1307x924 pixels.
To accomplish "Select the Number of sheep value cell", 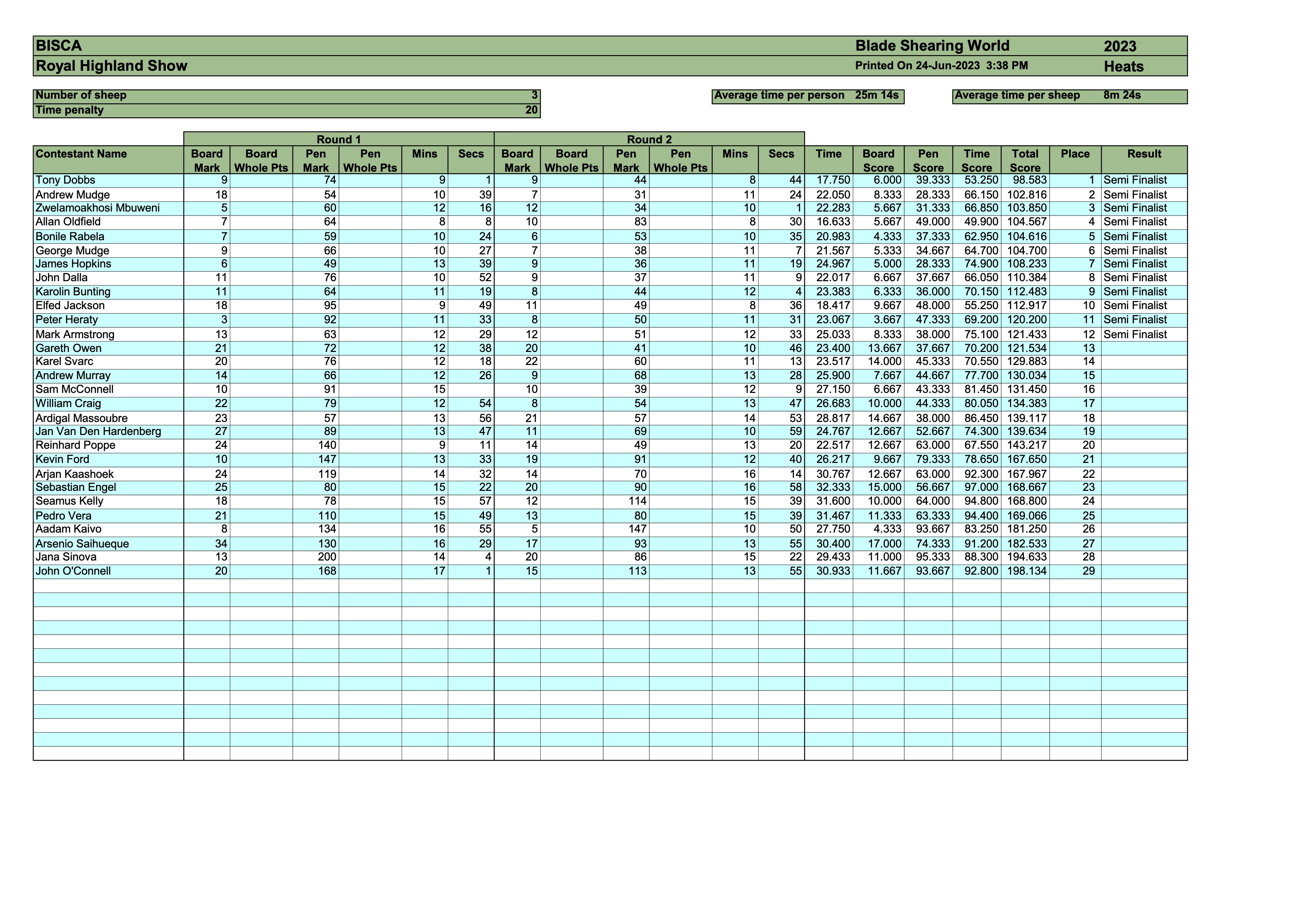I will [x=534, y=96].
